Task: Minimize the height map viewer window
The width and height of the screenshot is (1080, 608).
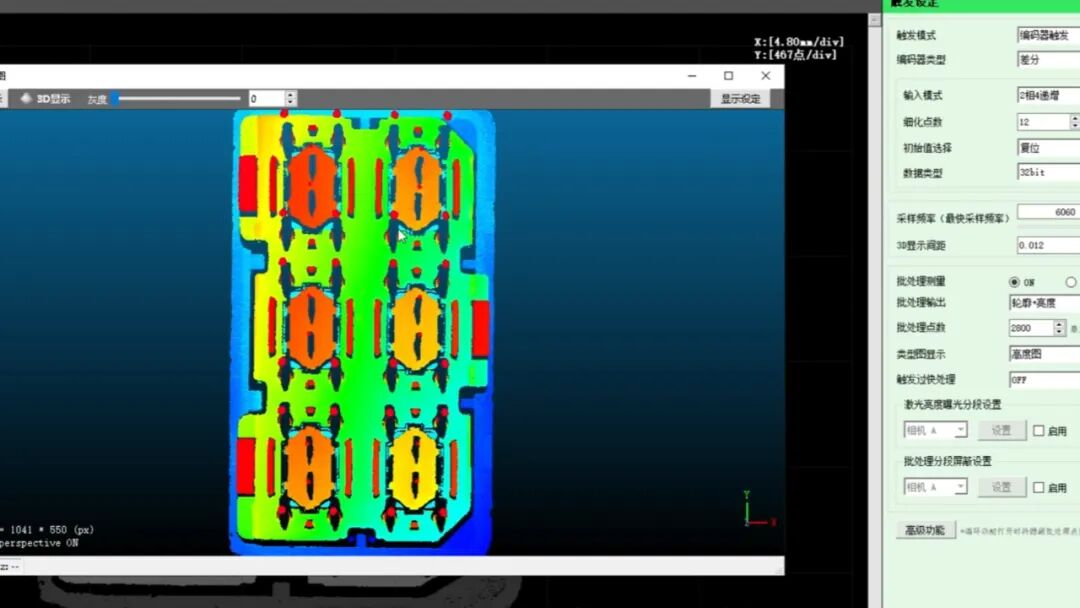Action: pyautogui.click(x=691, y=76)
